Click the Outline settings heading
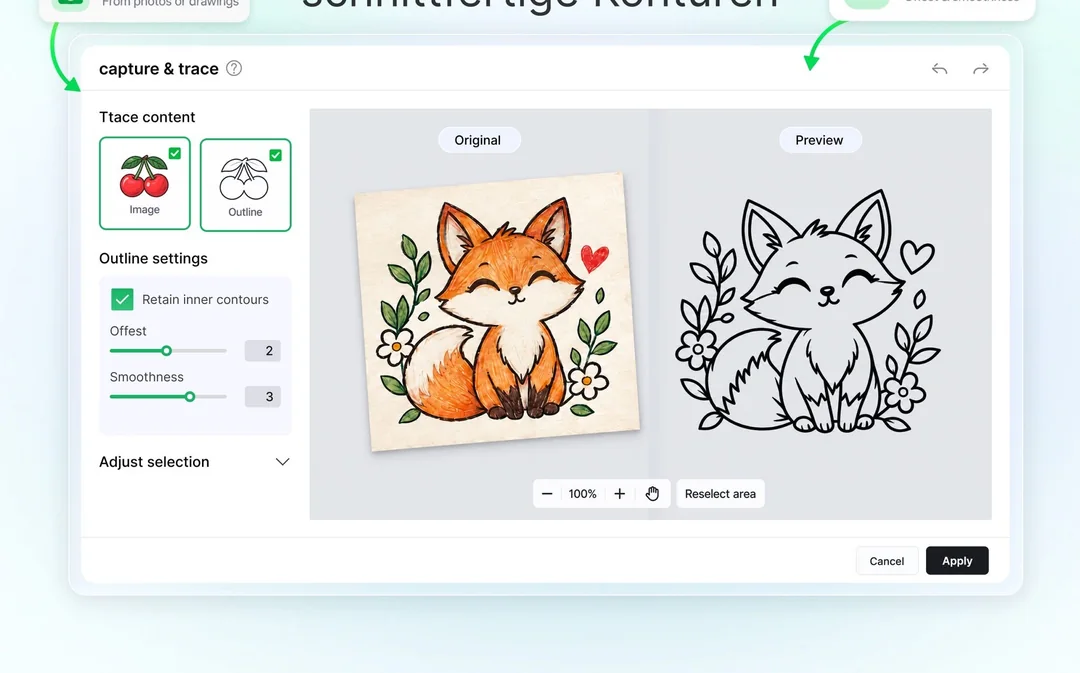 [153, 258]
